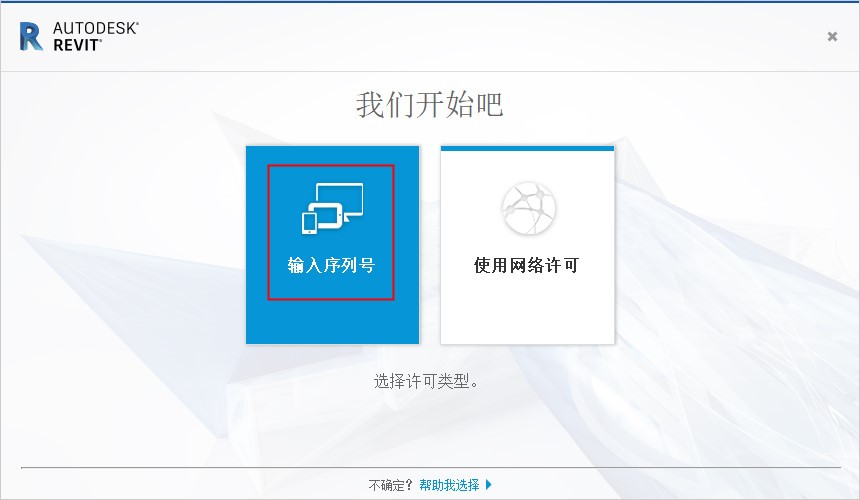Click the 不确定? text at bottom
860x500 pixels.
(392, 485)
